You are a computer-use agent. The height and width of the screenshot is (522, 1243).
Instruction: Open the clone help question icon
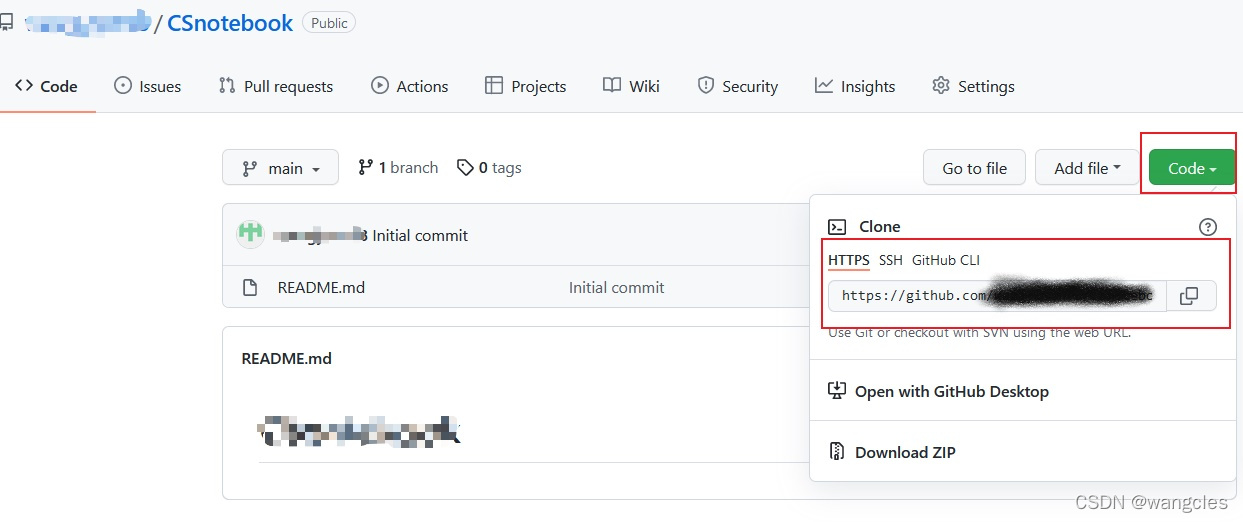pos(1208,227)
